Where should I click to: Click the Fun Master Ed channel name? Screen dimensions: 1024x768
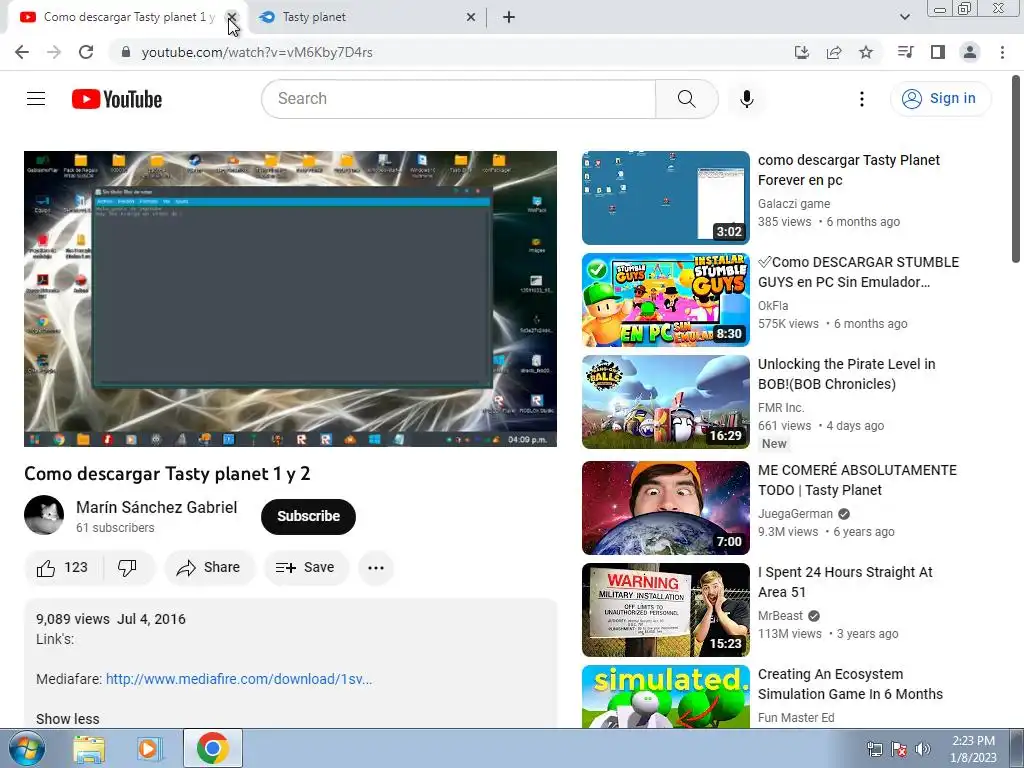pyautogui.click(x=796, y=718)
